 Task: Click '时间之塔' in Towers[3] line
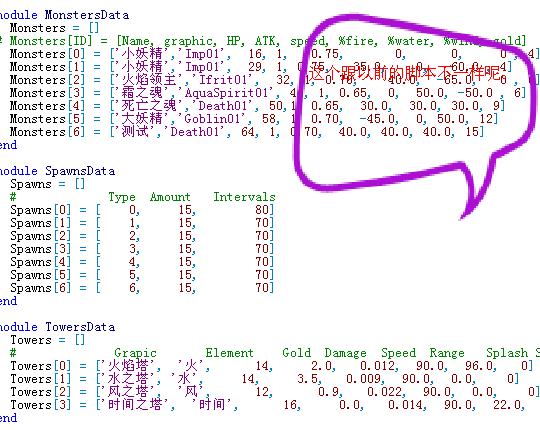(x=135, y=405)
